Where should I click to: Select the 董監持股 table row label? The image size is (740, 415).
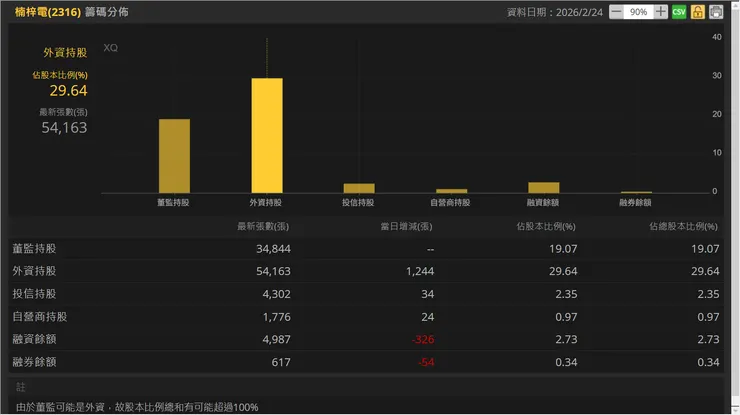coord(34,248)
